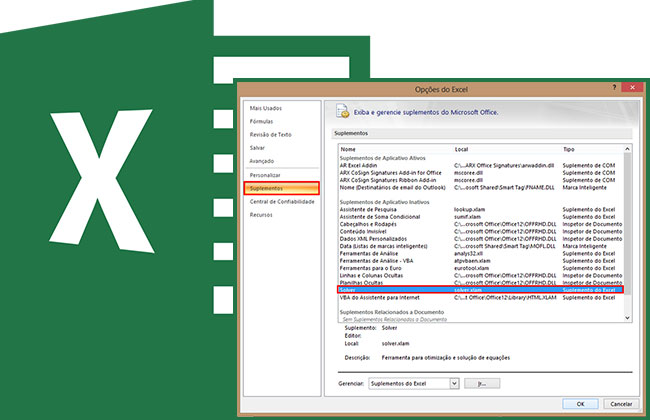Select Assistente de Soma Condicional

pos(481,217)
